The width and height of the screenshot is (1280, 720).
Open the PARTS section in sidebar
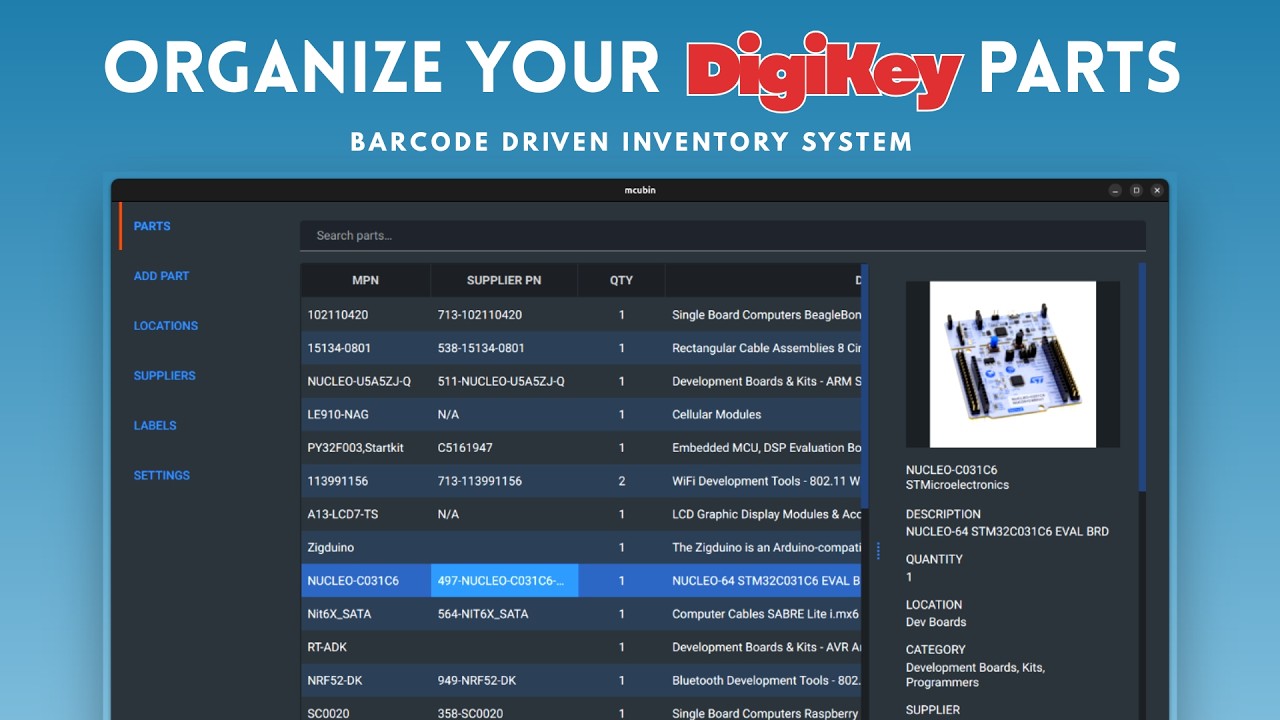pos(152,226)
